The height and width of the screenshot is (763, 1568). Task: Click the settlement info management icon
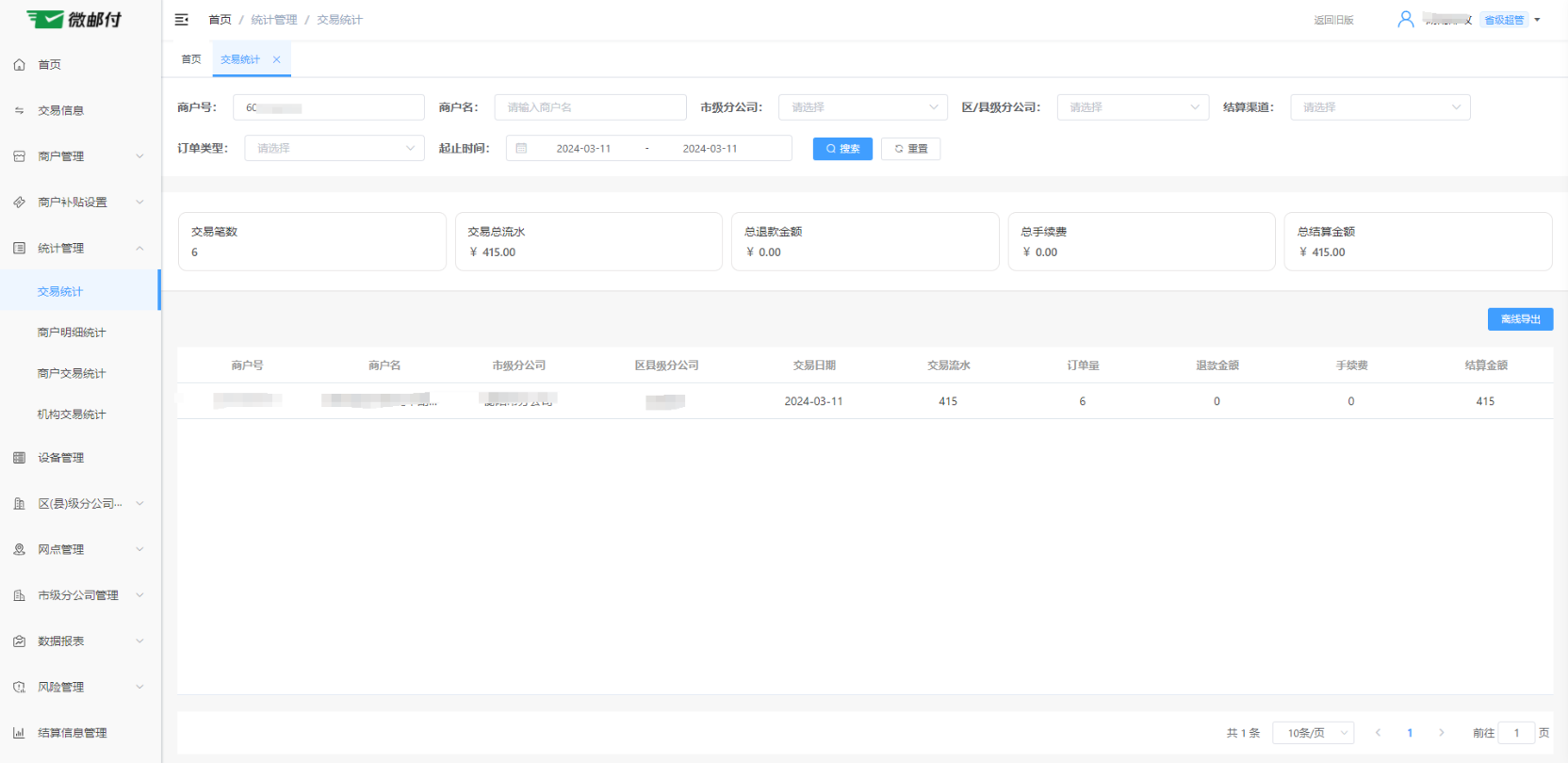[x=19, y=733]
